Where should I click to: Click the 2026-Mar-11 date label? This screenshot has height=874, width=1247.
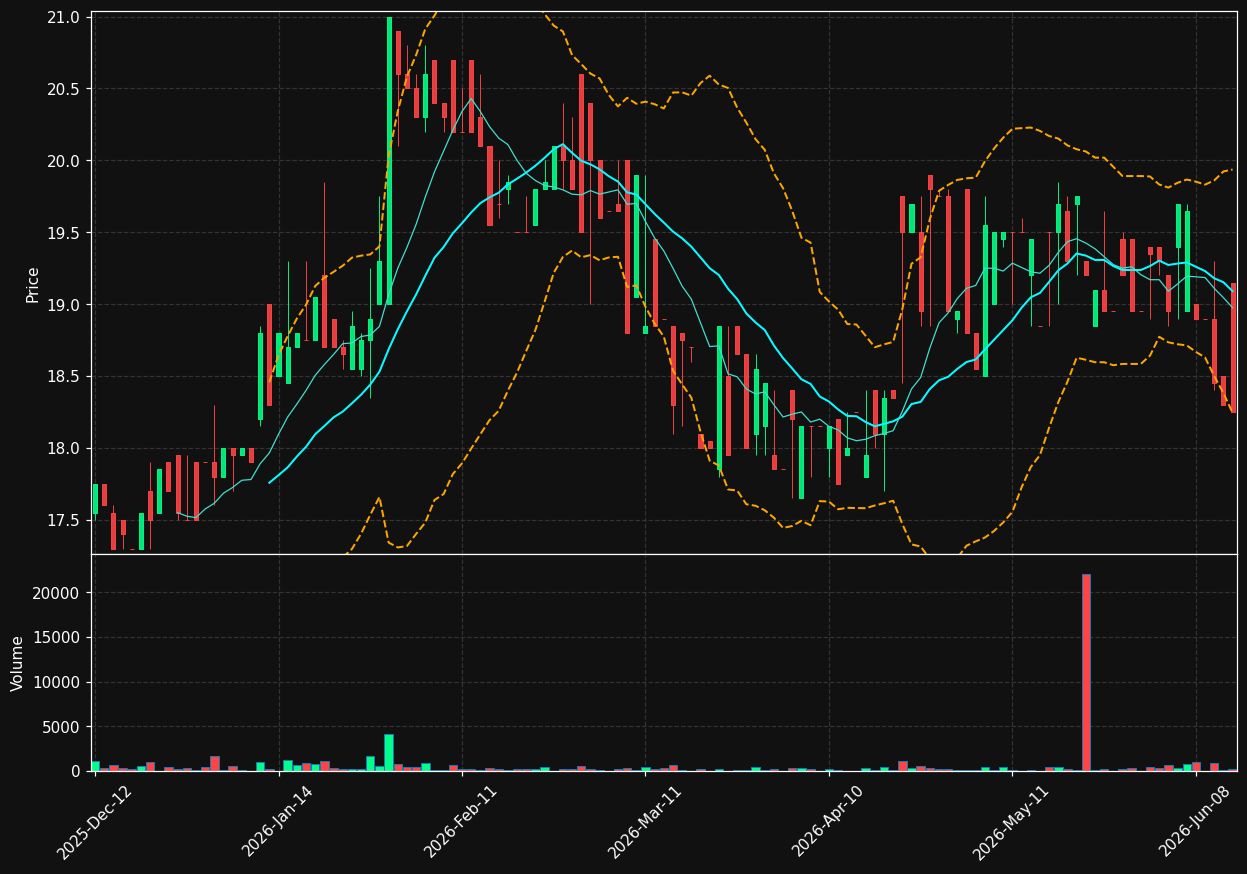click(x=645, y=822)
